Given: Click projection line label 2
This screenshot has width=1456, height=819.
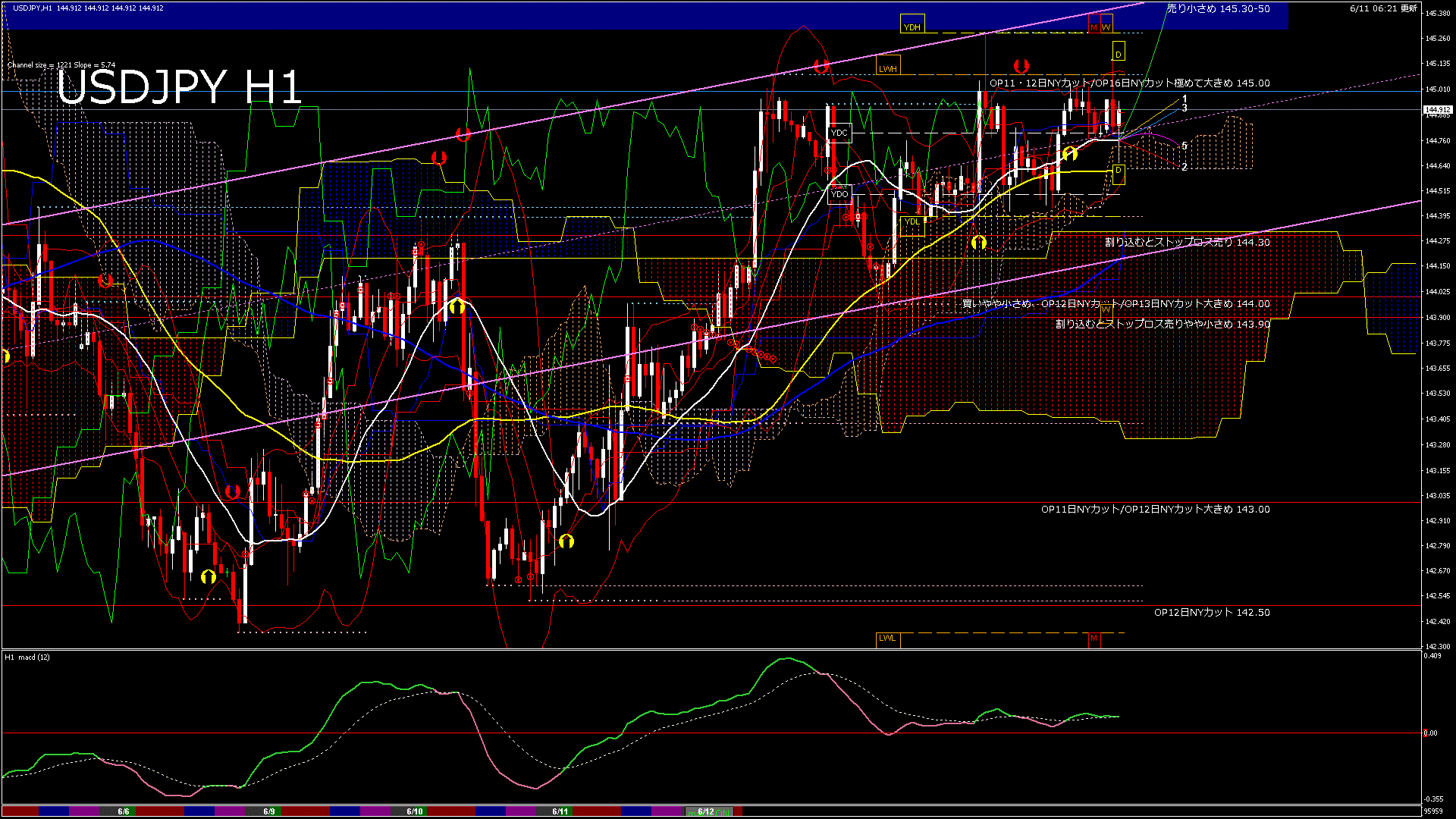Looking at the screenshot, I should point(1185,167).
